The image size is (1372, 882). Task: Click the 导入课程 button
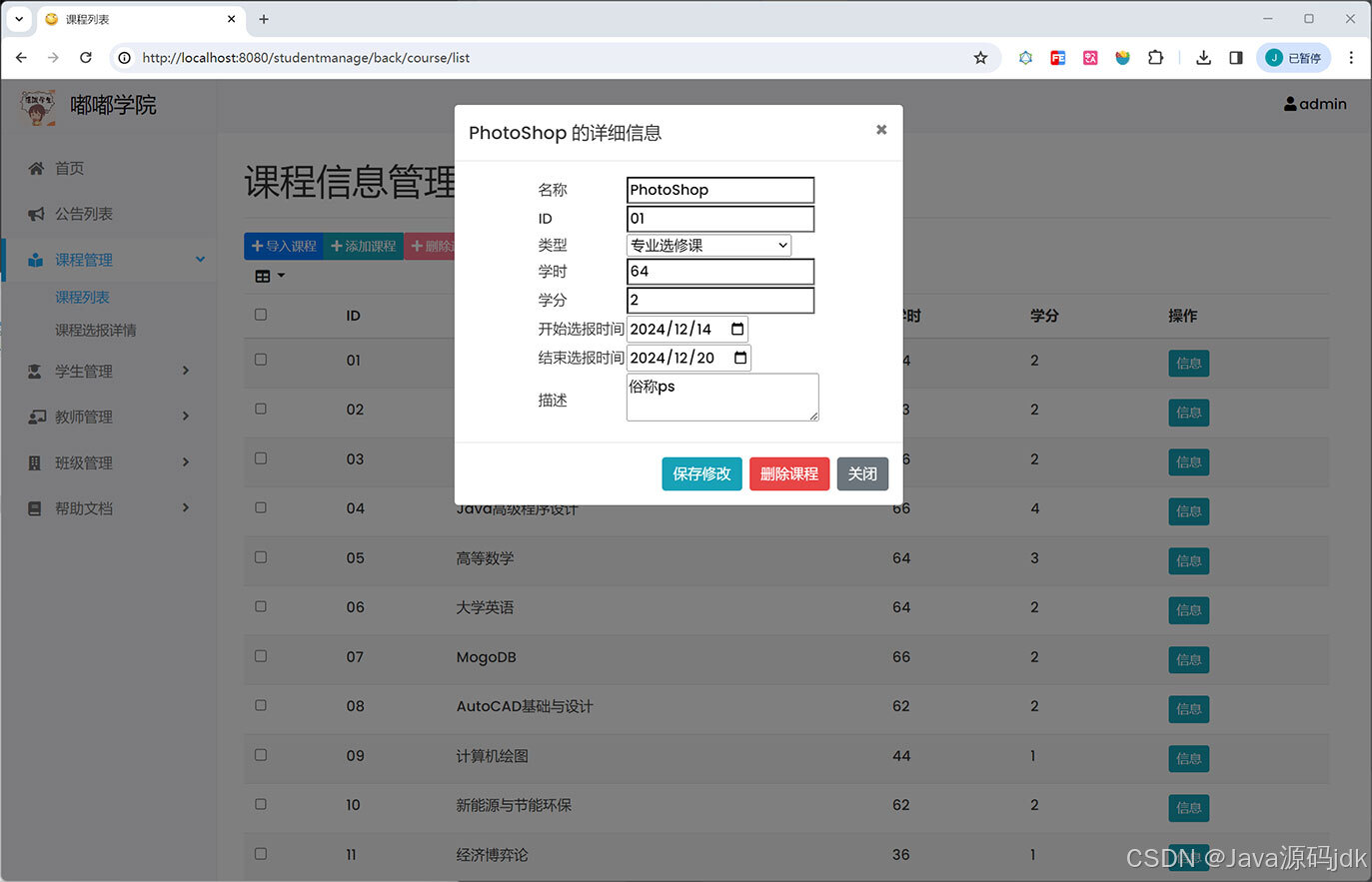(x=284, y=246)
